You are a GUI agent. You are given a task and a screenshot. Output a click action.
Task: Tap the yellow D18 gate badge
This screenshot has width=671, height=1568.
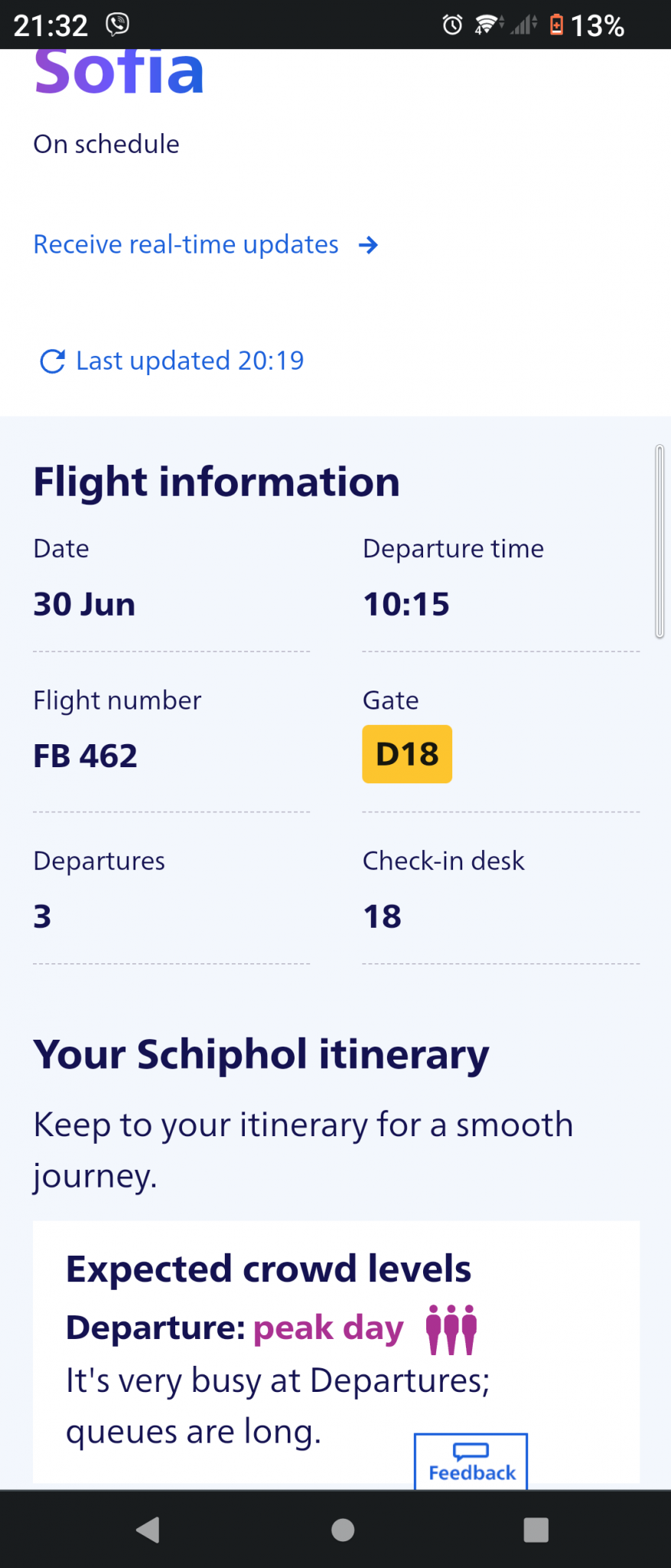click(x=407, y=754)
